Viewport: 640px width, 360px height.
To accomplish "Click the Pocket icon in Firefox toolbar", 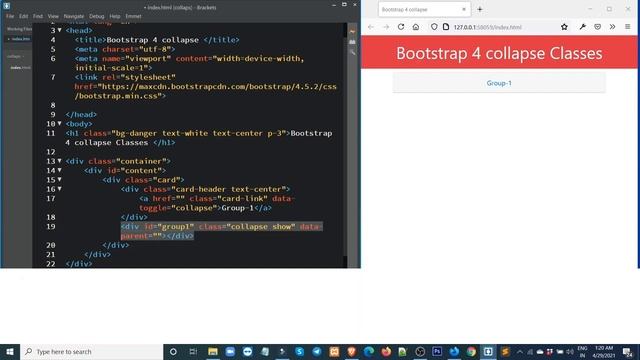I will [598, 27].
